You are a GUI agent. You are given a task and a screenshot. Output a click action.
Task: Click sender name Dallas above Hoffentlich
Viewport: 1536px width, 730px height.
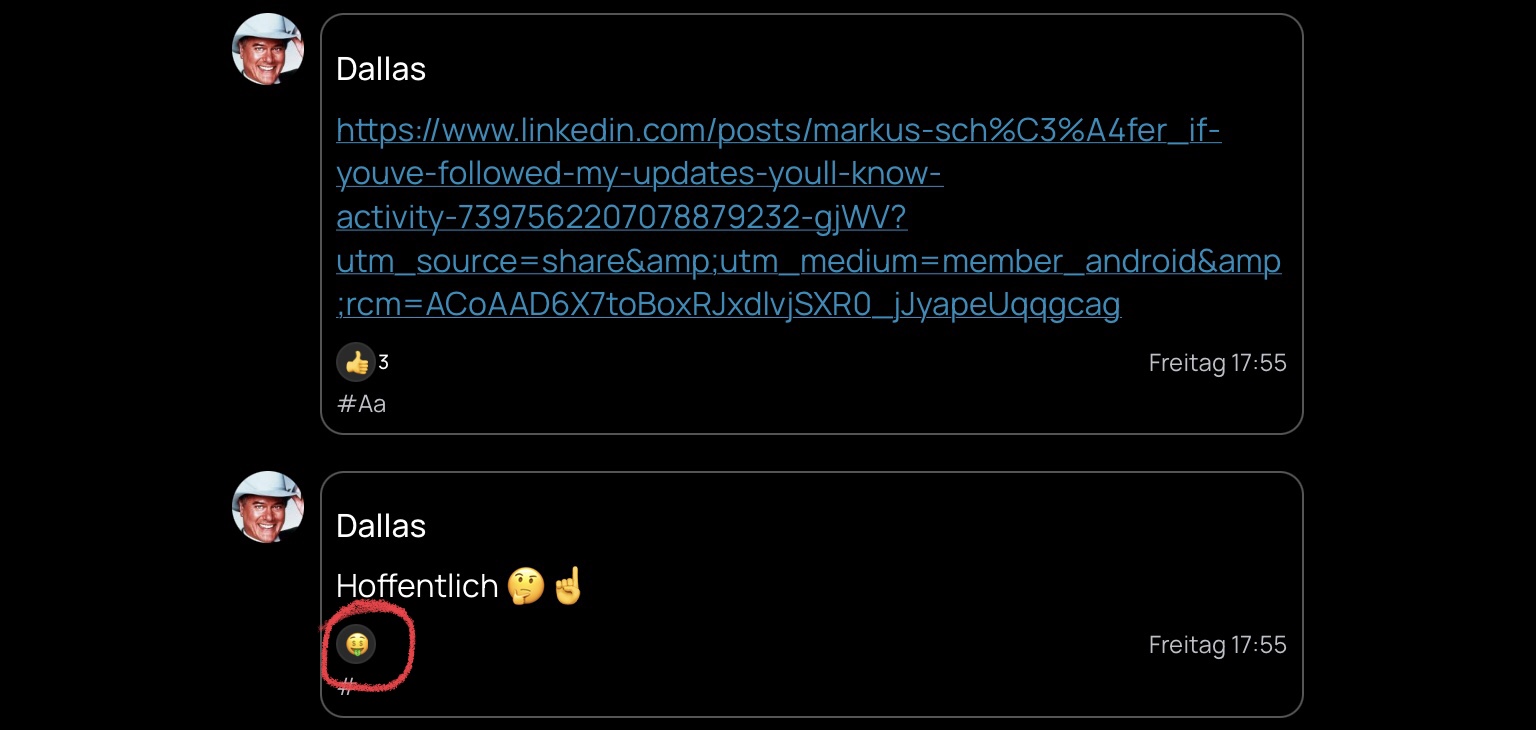coord(381,526)
